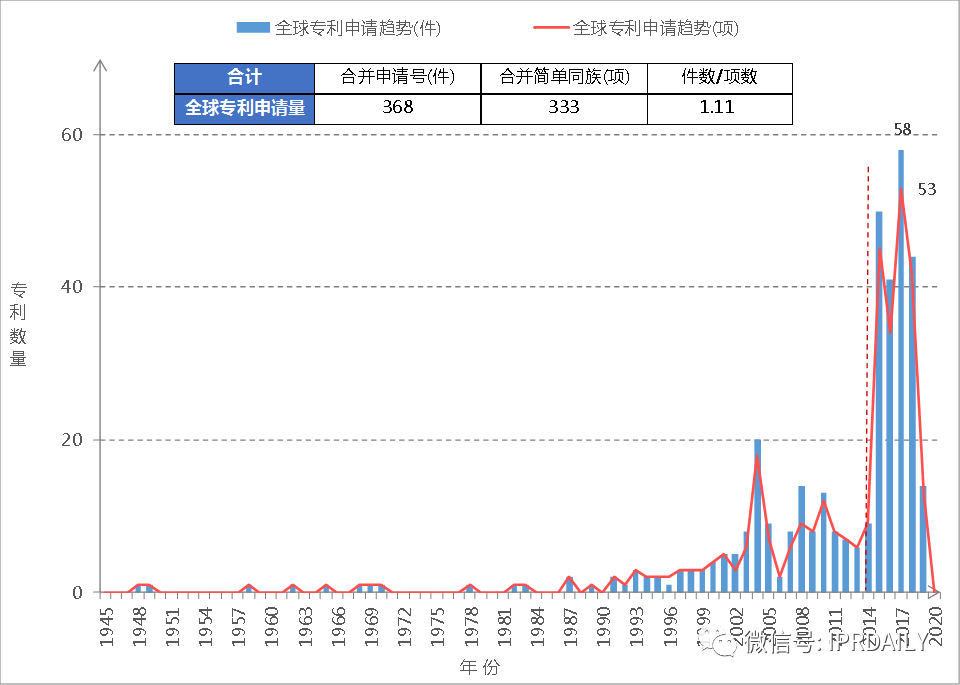Click the x-axis year 1951
Image resolution: width=960 pixels, height=685 pixels.
click(173, 626)
